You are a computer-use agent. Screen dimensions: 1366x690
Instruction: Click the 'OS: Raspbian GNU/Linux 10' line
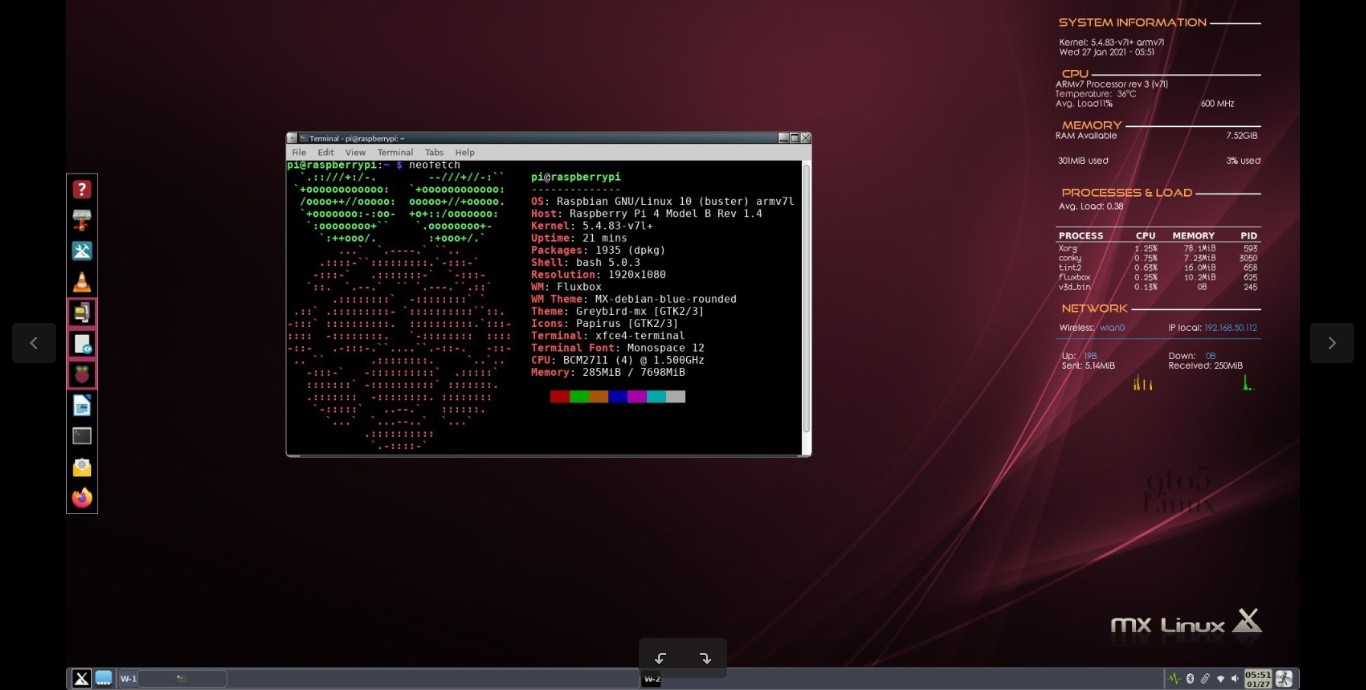pyautogui.click(x=662, y=201)
